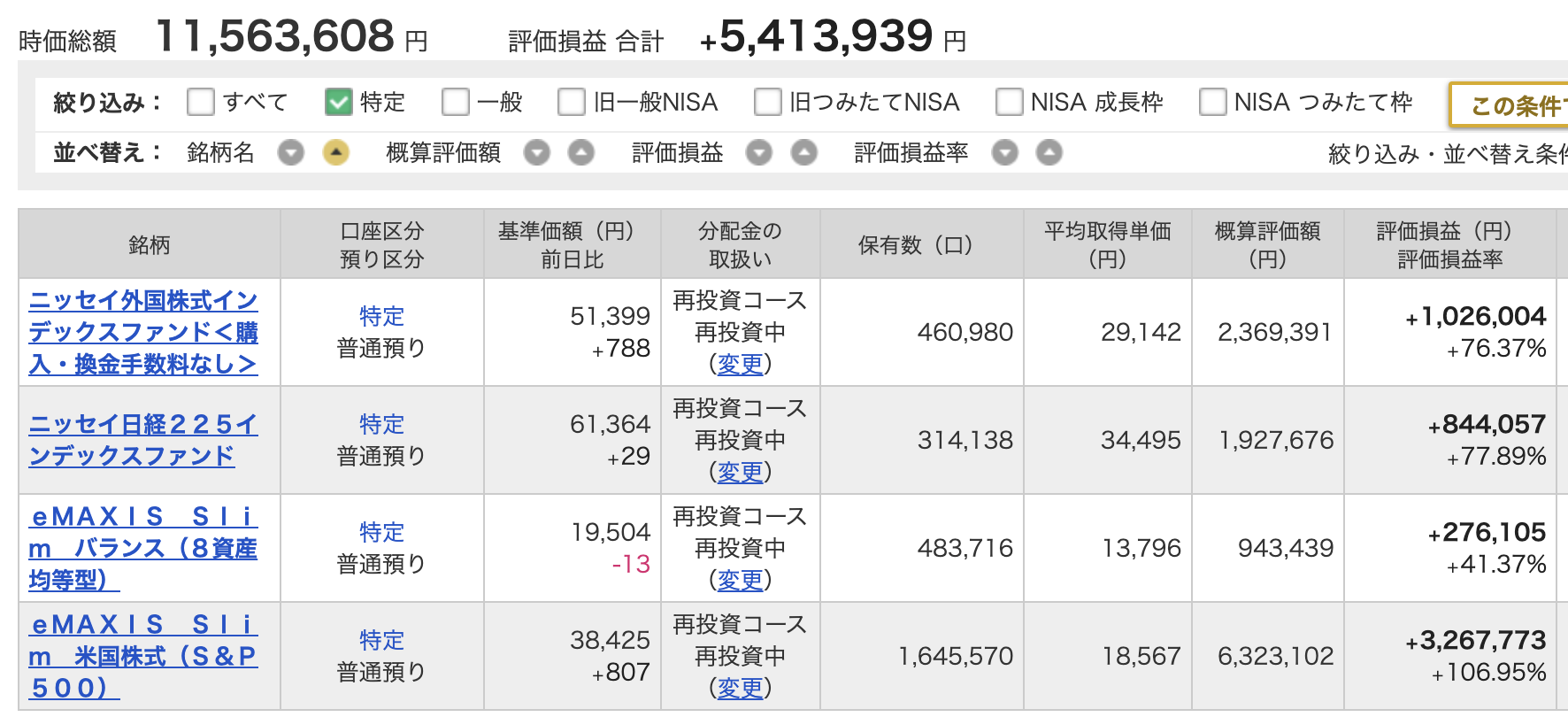This screenshot has width=1568, height=717.
Task: Click 変更 in the eMAXIS Slim バランス row
Action: [740, 580]
